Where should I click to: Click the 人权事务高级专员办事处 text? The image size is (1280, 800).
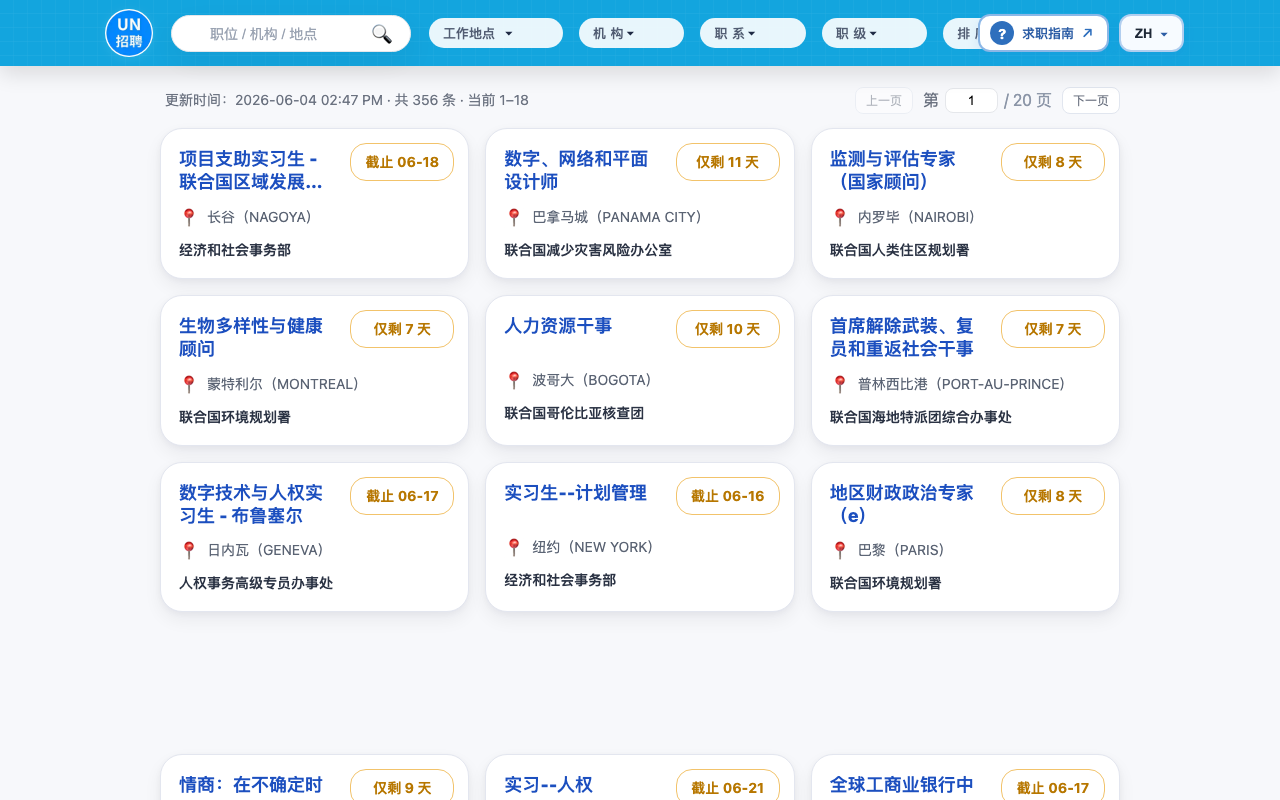256,583
